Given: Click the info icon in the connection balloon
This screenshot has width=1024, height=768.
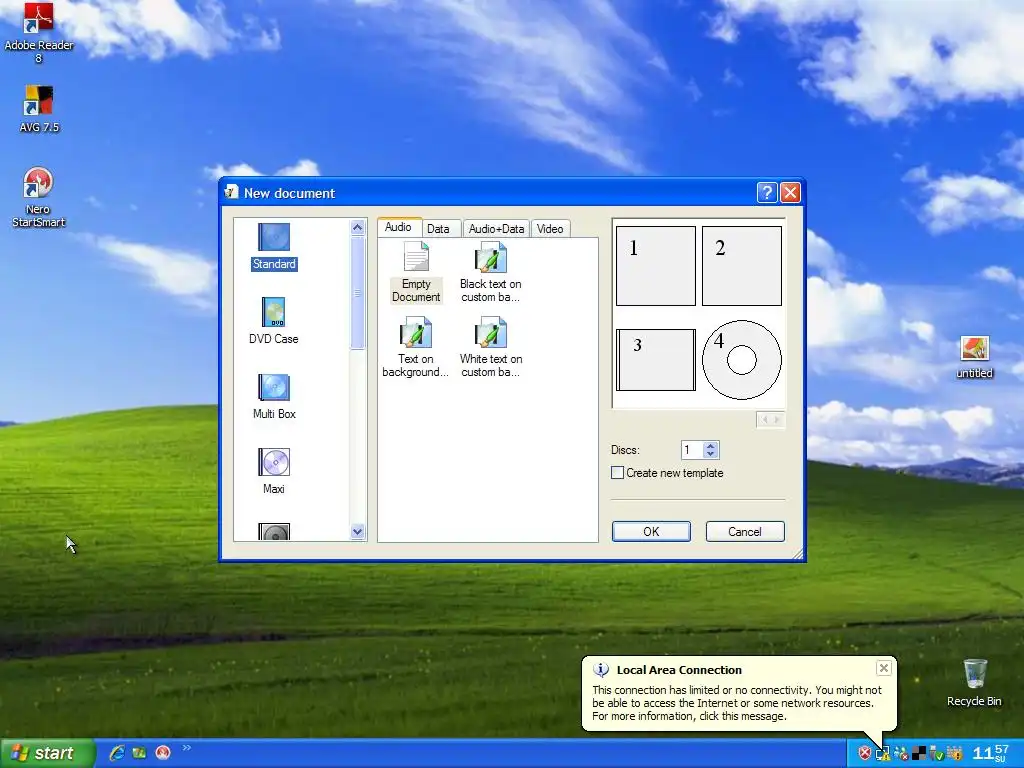Looking at the screenshot, I should point(600,669).
